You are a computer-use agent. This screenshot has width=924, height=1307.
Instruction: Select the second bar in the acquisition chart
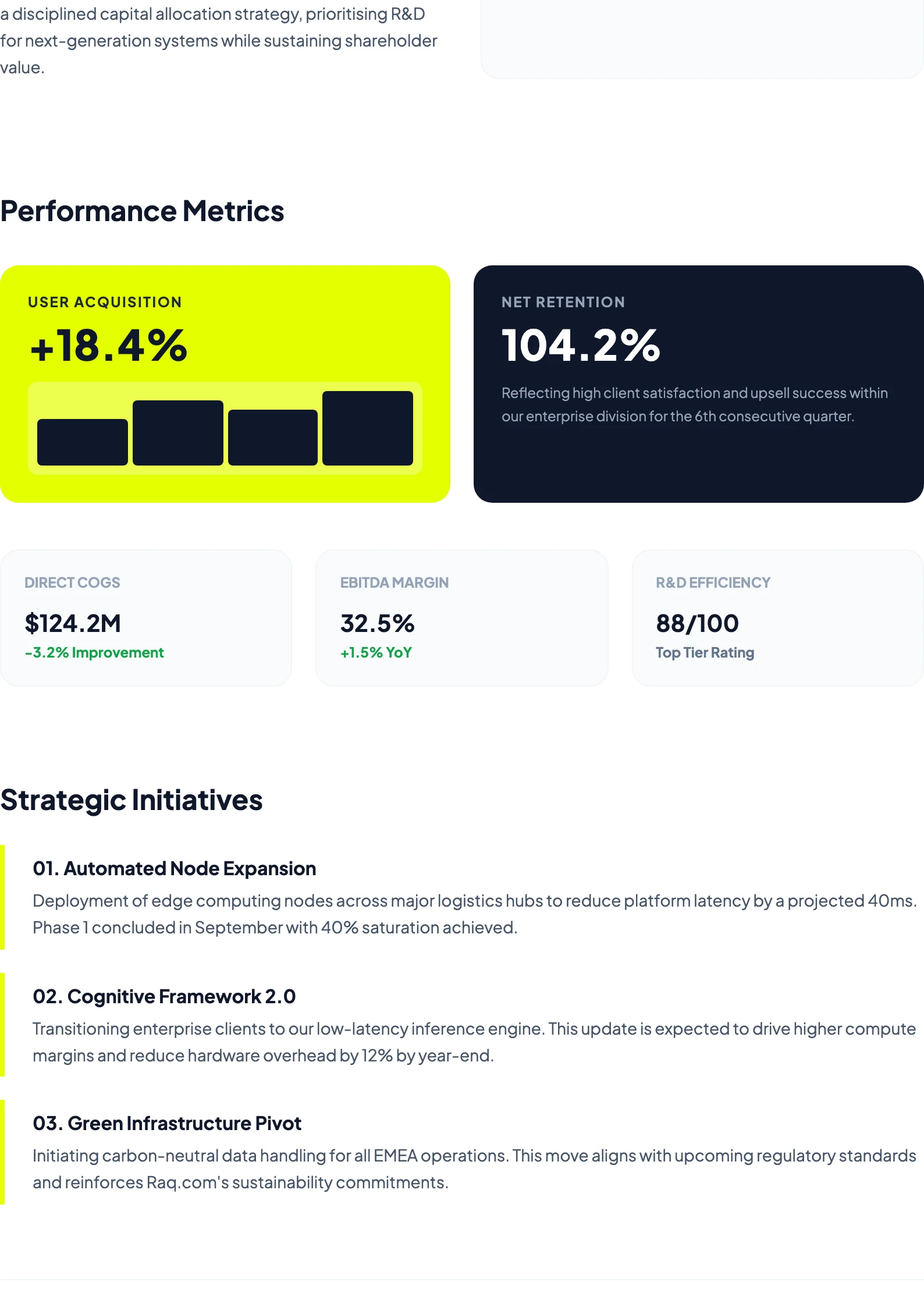[178, 432]
